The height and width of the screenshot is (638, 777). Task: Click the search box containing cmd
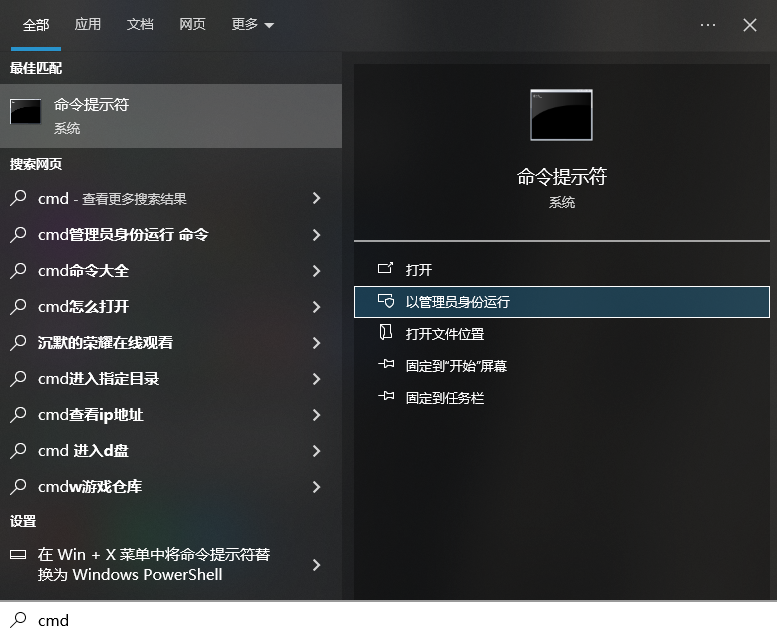pos(388,620)
